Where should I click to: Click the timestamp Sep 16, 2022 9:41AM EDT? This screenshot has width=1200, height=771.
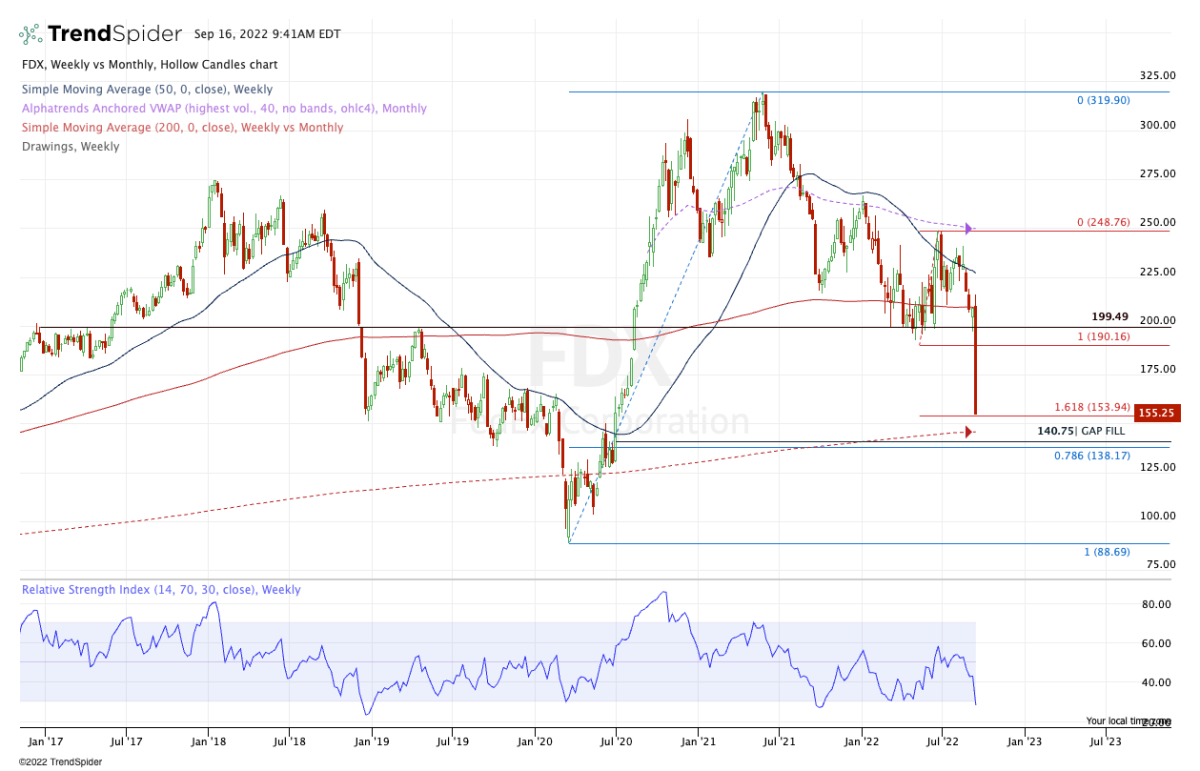click(x=267, y=34)
